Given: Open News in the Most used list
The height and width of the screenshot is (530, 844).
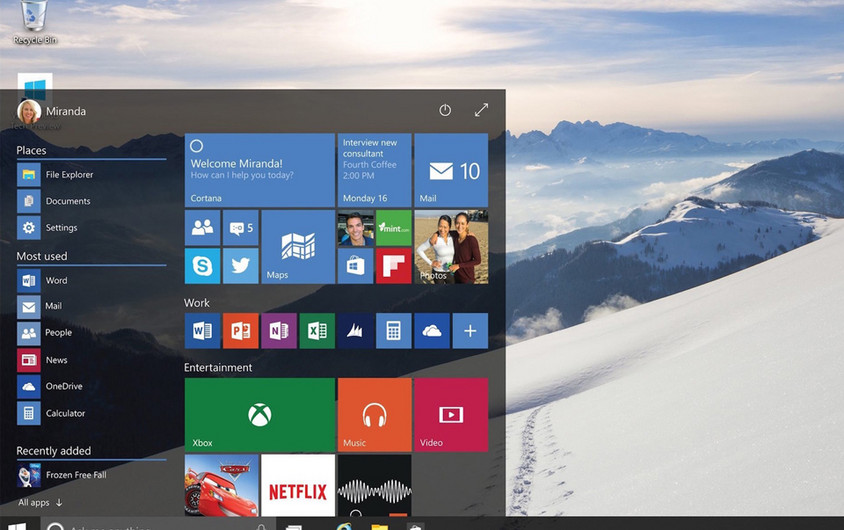Looking at the screenshot, I should click(43, 360).
